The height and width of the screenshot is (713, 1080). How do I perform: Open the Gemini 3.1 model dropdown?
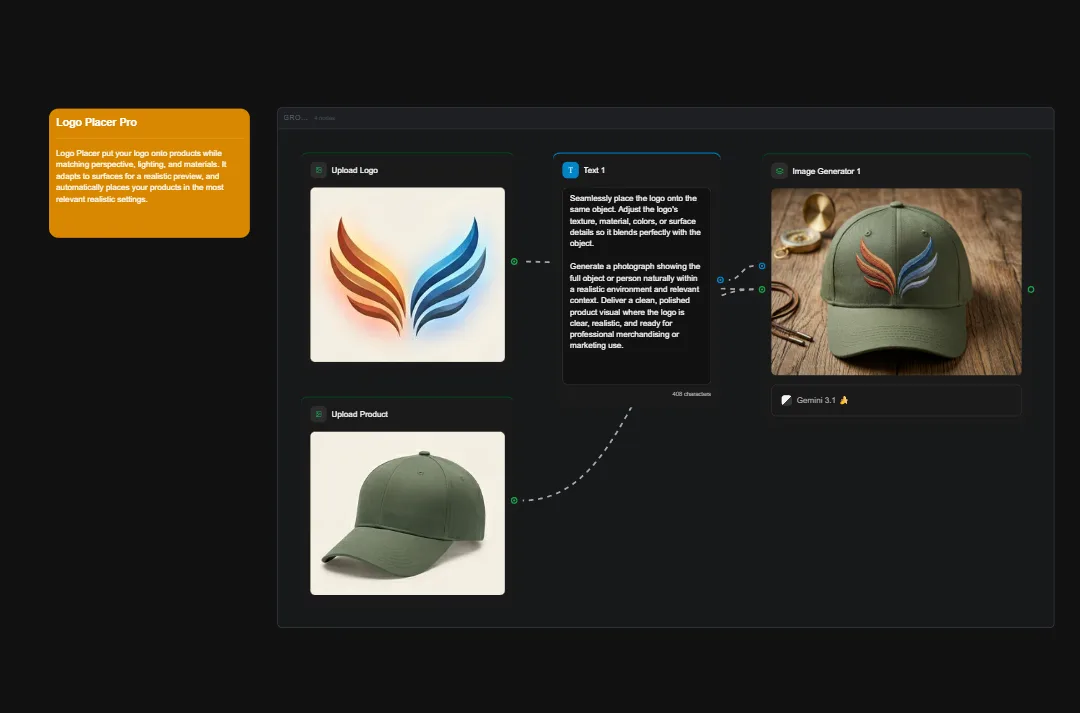[x=895, y=400]
